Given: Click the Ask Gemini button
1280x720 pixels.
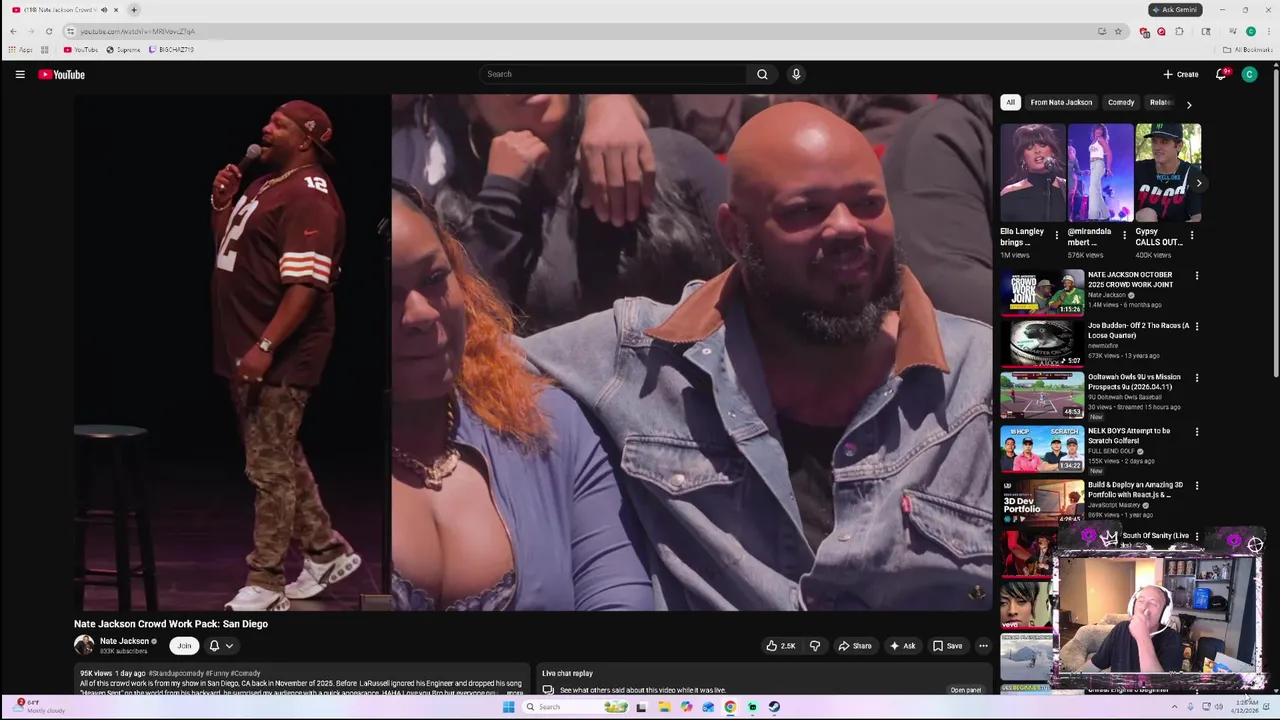Looking at the screenshot, I should (1174, 10).
